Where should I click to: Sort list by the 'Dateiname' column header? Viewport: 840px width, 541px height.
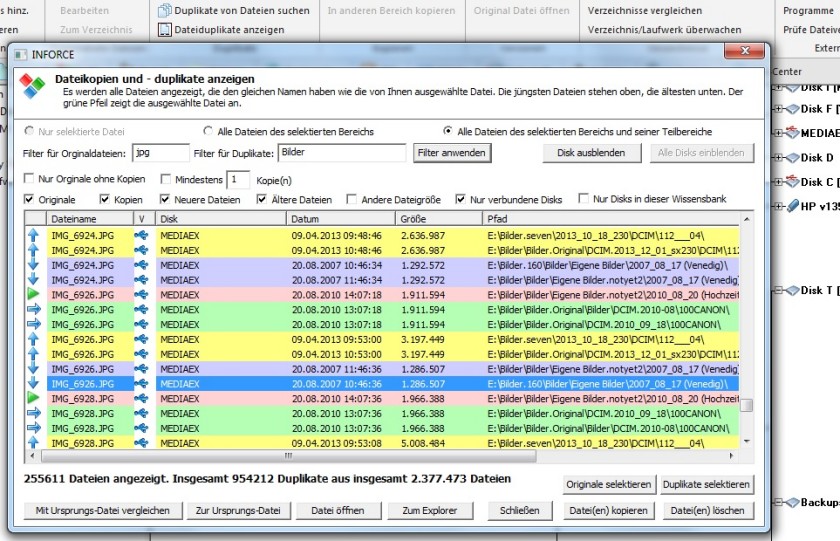coord(90,219)
